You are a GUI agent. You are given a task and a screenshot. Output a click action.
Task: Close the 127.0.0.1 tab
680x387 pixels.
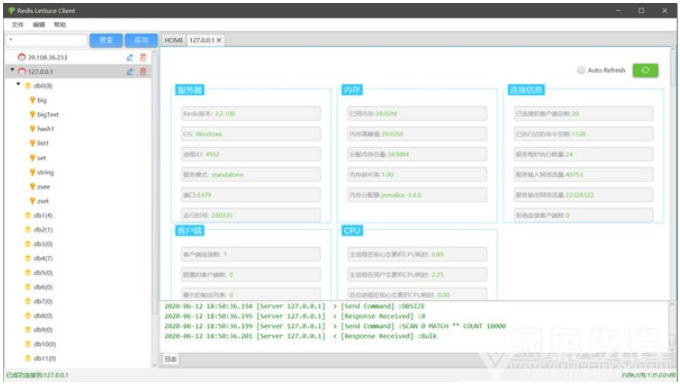pos(219,40)
